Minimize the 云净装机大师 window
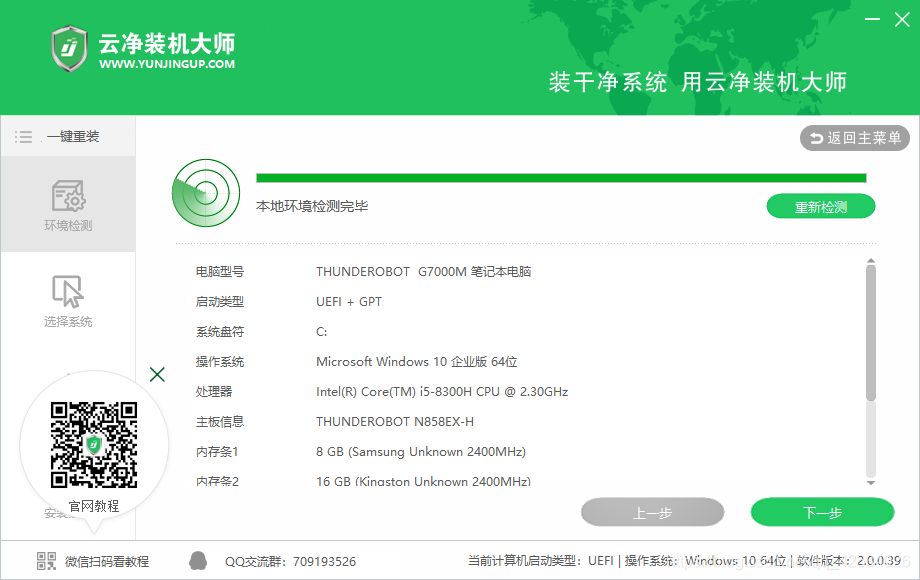The image size is (920, 580). coord(872,19)
